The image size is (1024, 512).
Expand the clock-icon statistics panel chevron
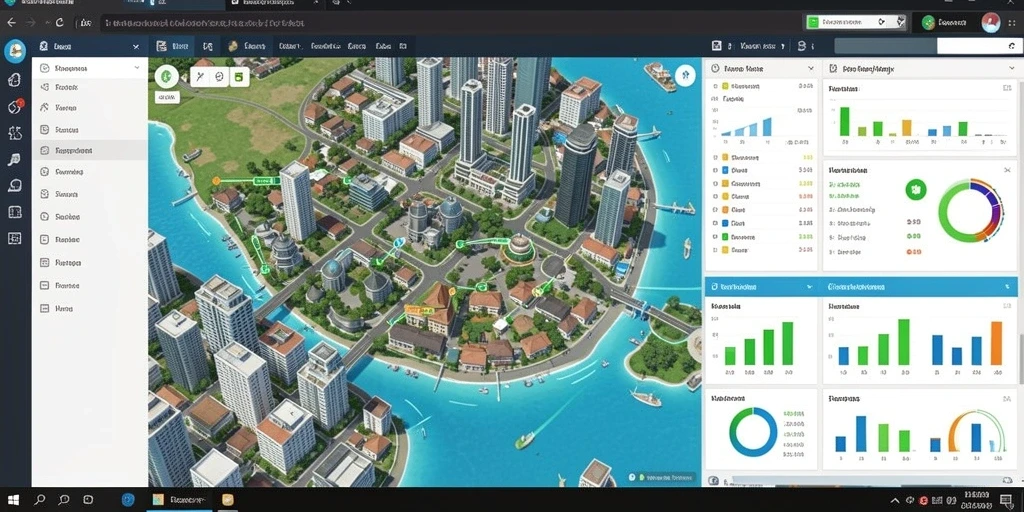810,68
